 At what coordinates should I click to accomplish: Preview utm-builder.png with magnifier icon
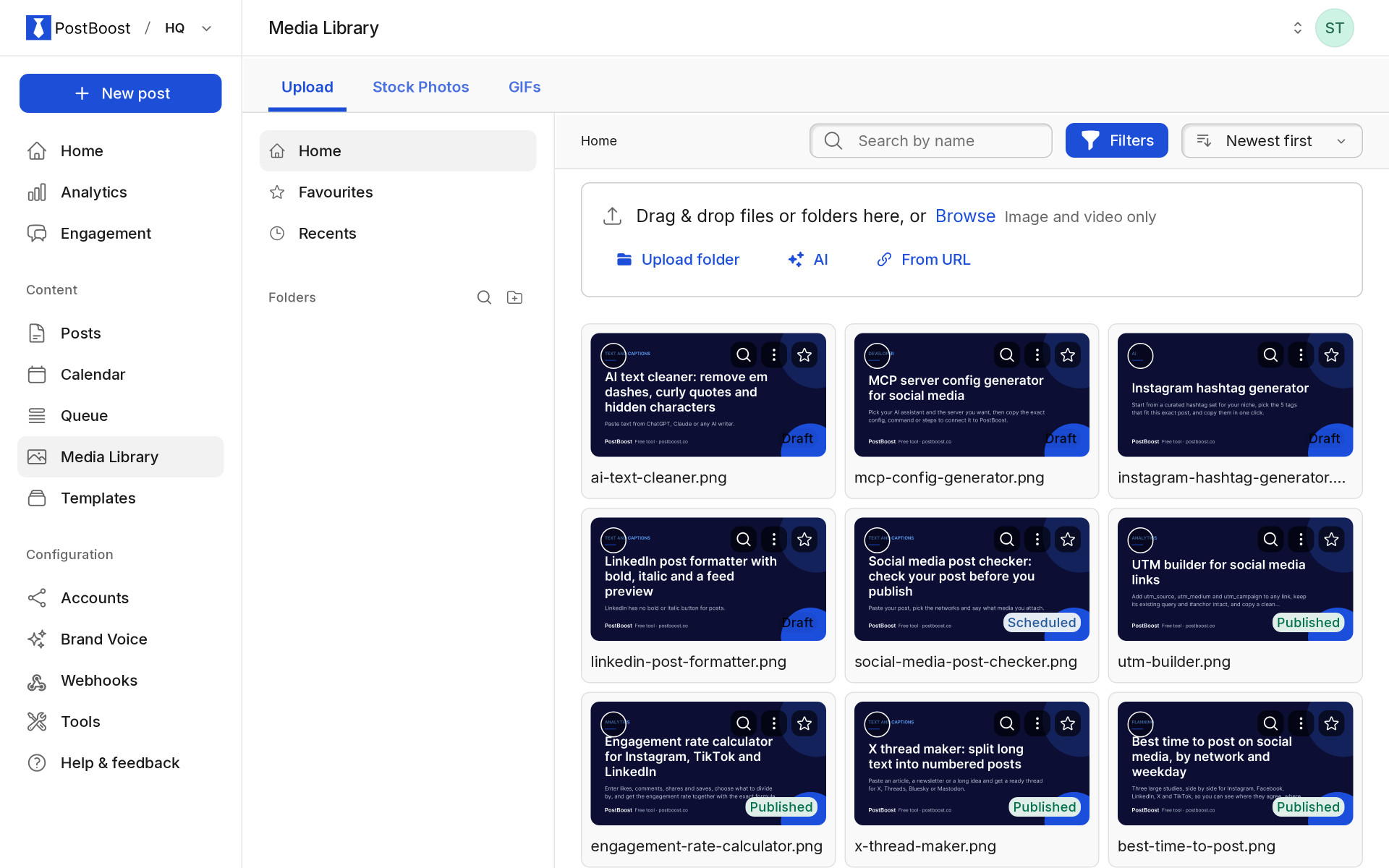click(1270, 539)
